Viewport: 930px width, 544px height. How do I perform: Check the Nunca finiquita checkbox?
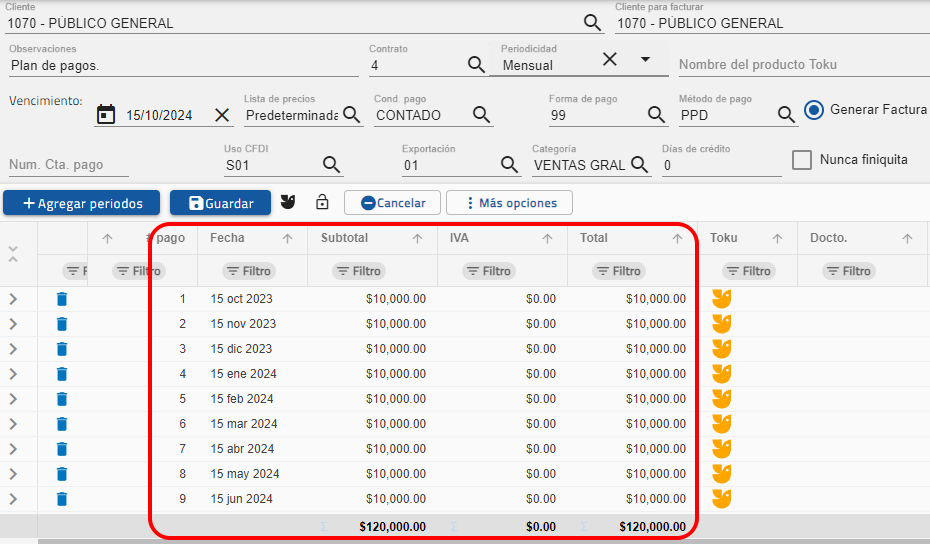[801, 160]
